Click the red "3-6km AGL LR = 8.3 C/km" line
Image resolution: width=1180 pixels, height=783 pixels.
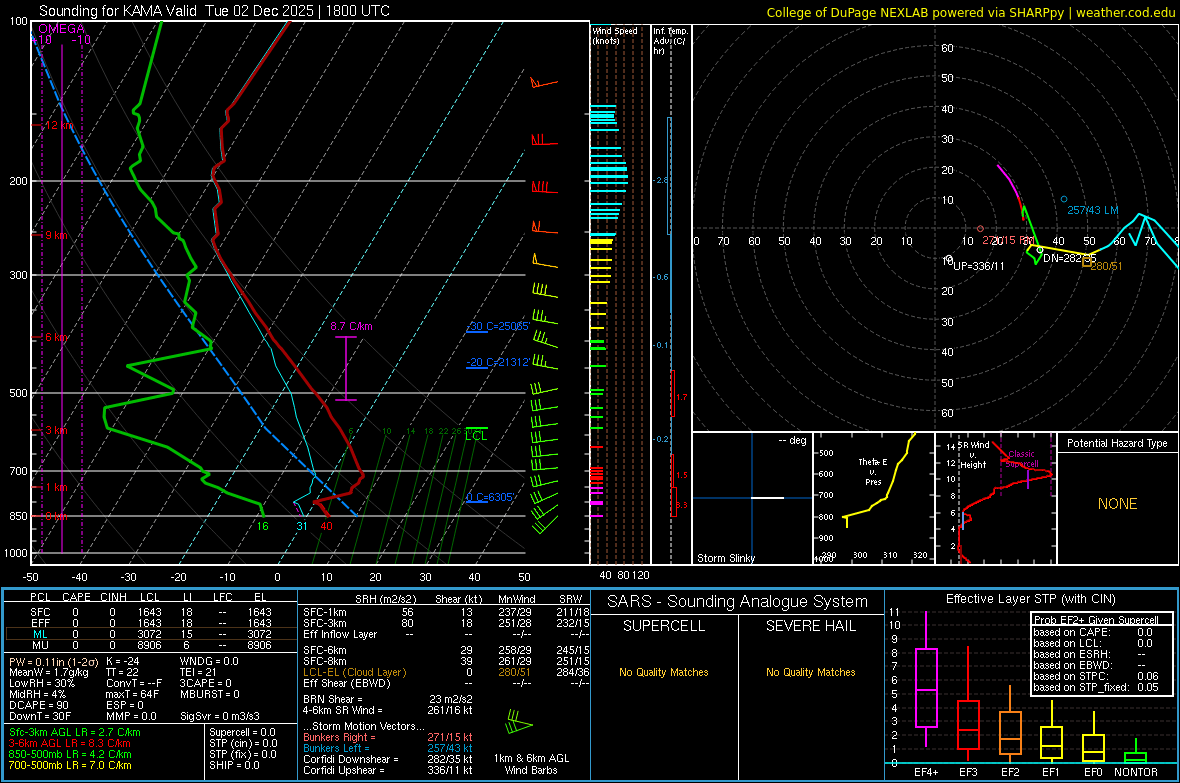click(x=69, y=743)
